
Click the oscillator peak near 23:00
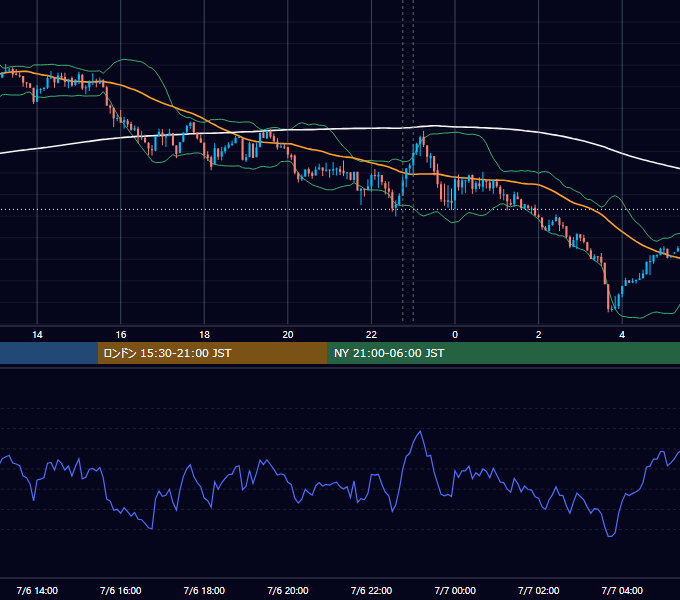420,432
